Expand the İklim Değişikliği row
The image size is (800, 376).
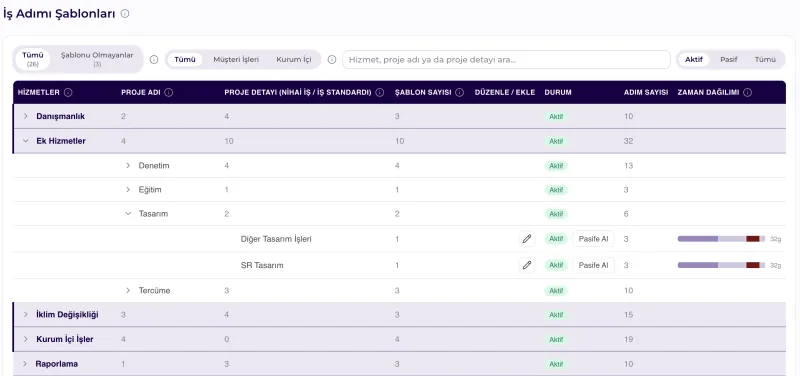[x=26, y=314]
